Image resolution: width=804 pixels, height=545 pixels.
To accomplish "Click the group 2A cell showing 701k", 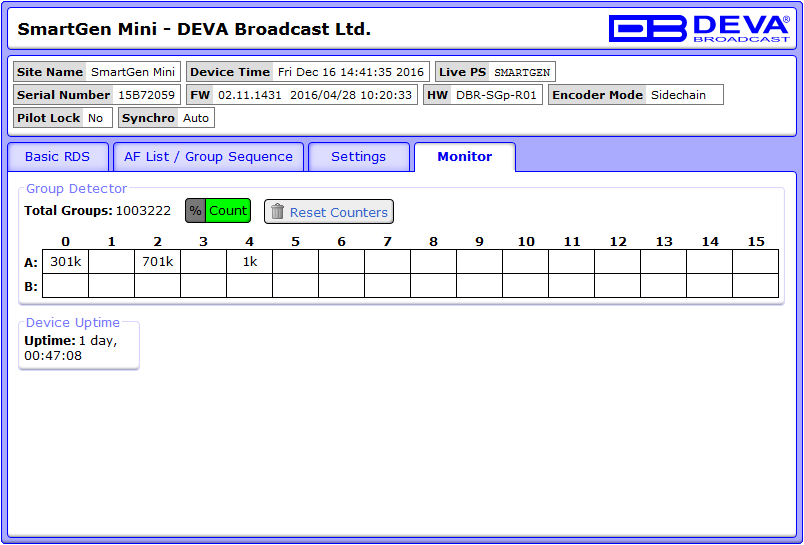I will 157,262.
